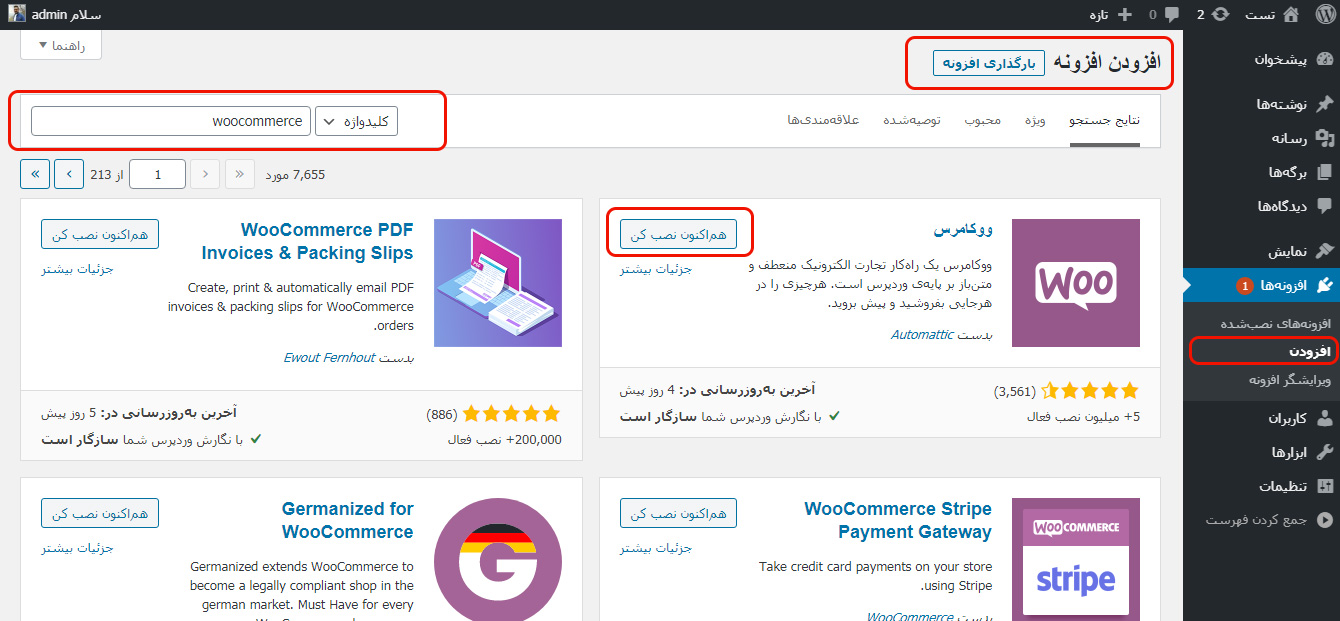The height and width of the screenshot is (621, 1340).
Task: Open جزئیات بیشتر for Stripe Payment Gateway
Action: coord(656,548)
